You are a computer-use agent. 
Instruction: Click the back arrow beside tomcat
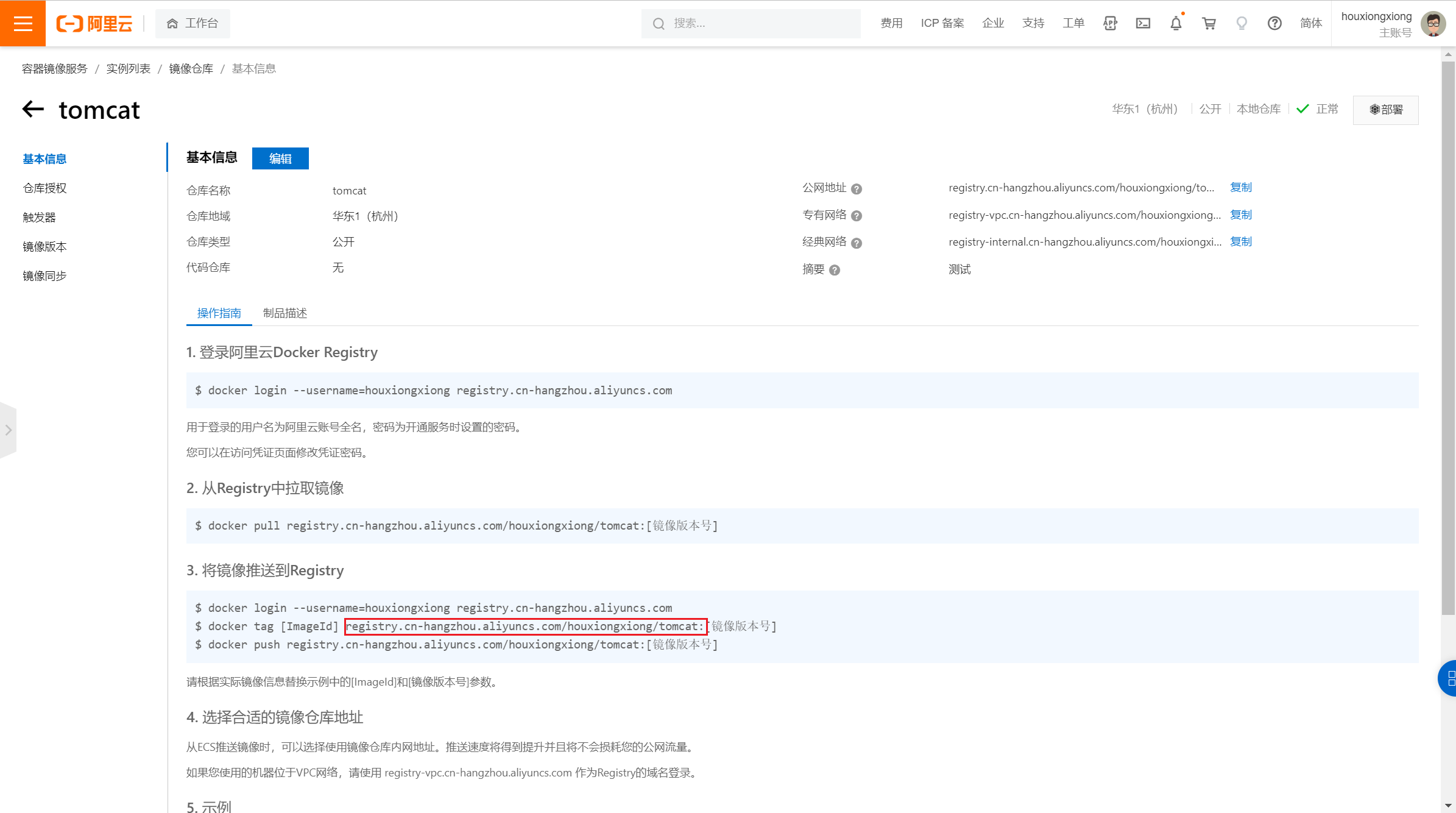point(34,110)
